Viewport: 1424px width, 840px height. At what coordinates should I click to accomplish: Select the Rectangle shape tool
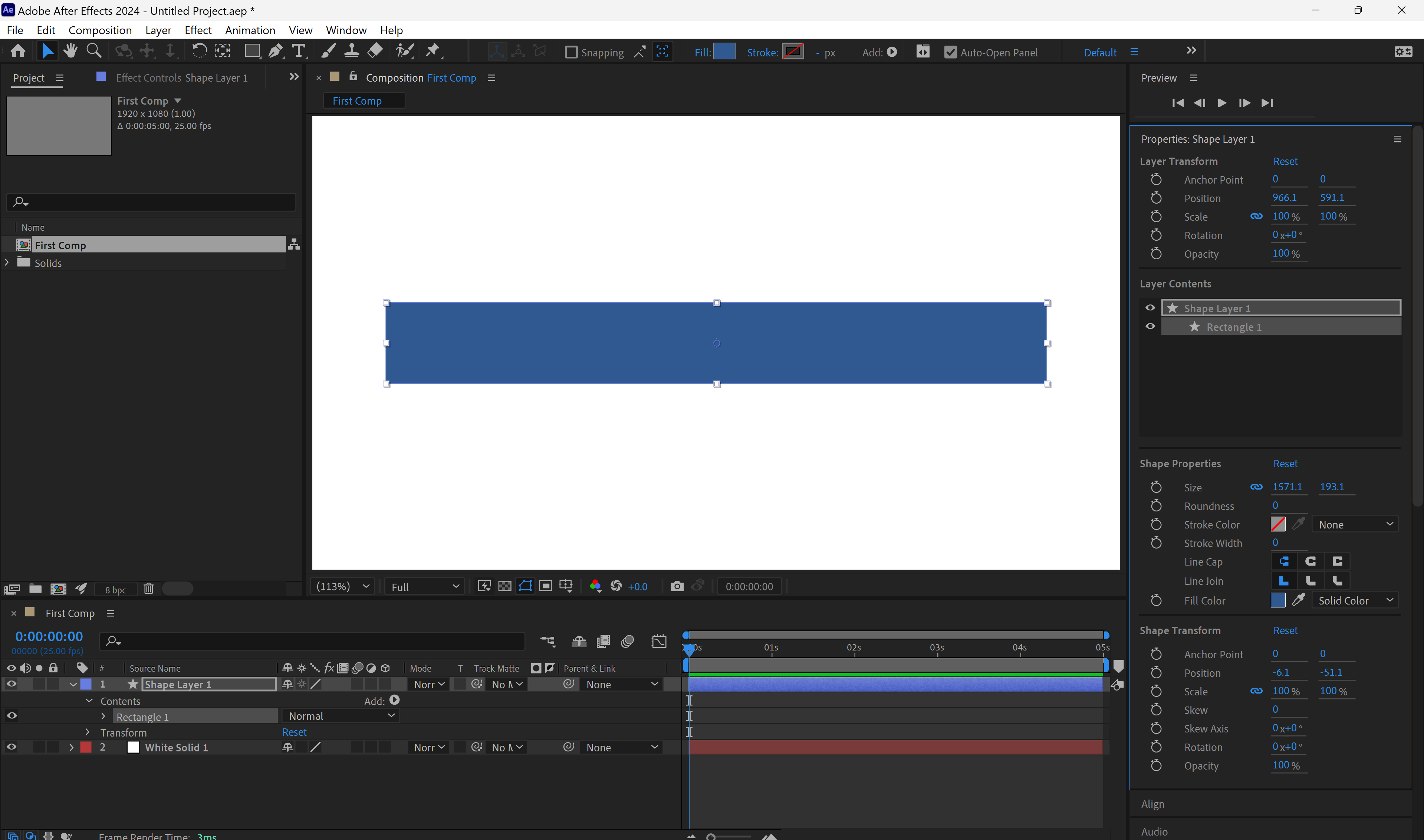(x=251, y=50)
